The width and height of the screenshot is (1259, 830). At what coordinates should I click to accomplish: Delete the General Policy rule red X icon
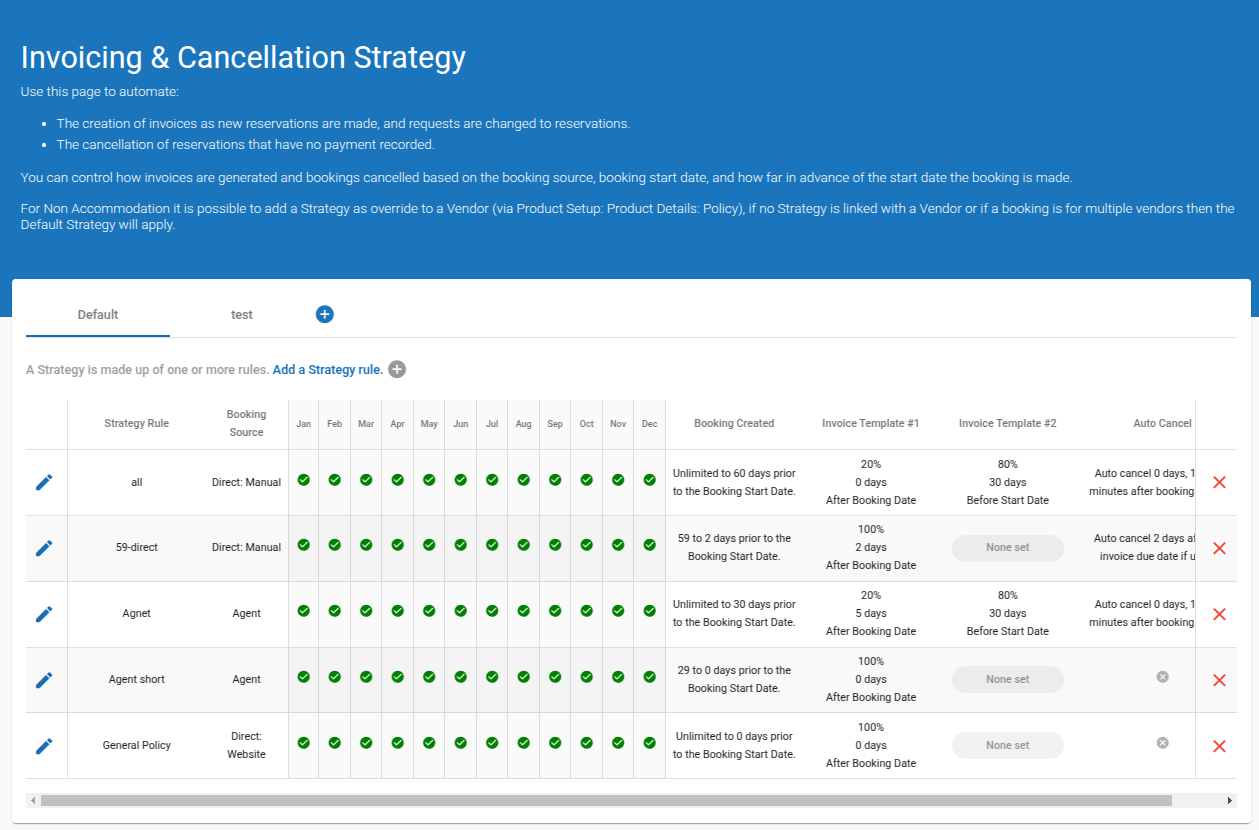1219,746
